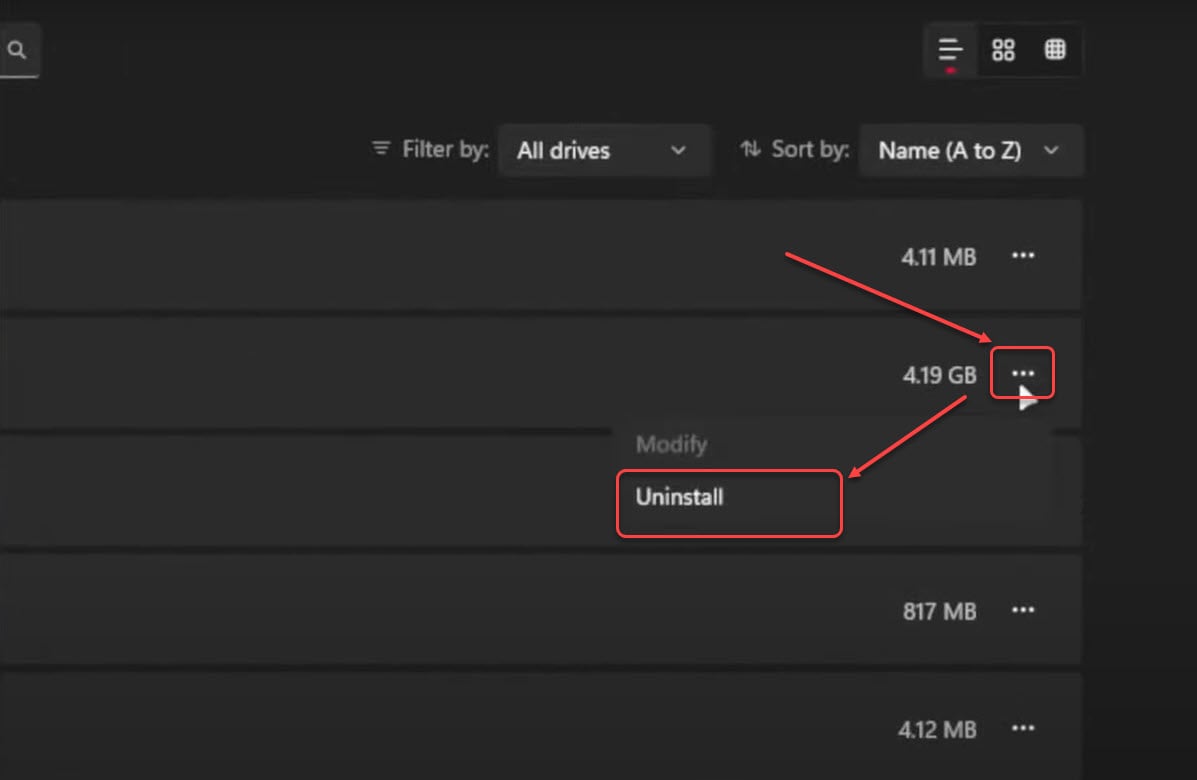Open the All drives filter dropdown
The image size is (1197, 780).
click(604, 150)
